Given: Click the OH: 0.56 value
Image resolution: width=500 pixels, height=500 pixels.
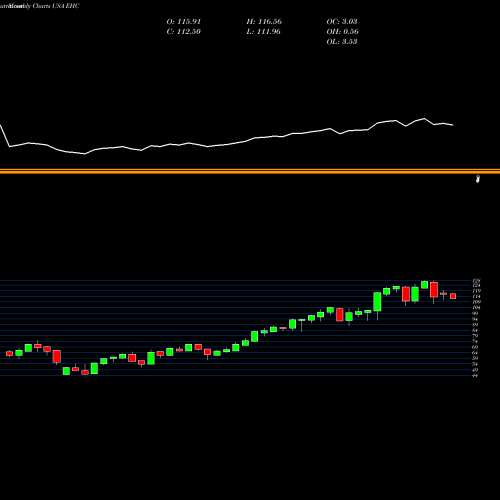Looking at the screenshot, I should [342, 32].
